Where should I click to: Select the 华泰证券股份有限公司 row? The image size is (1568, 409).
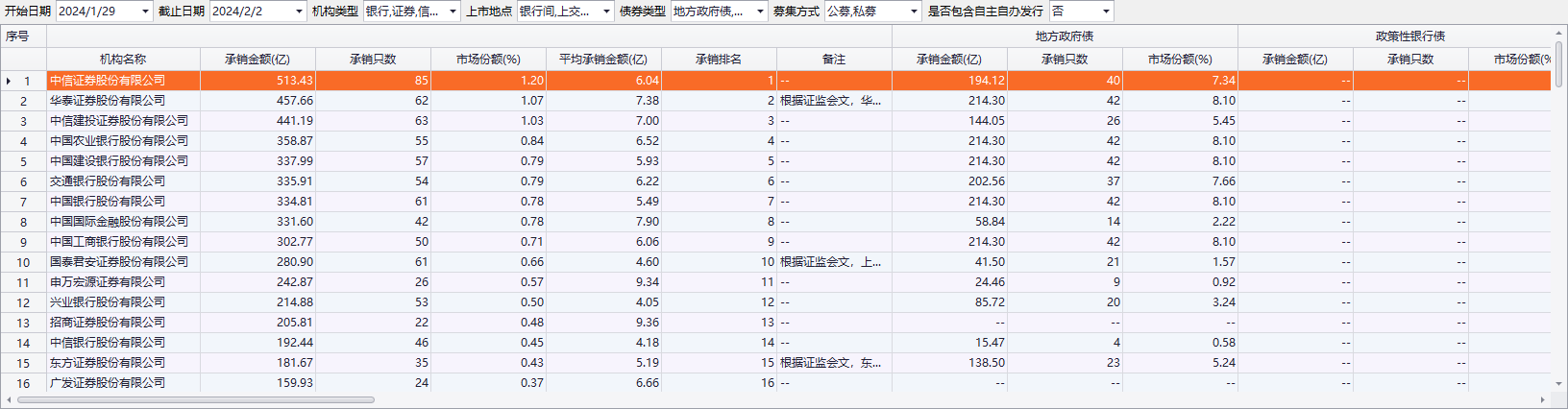click(x=121, y=101)
